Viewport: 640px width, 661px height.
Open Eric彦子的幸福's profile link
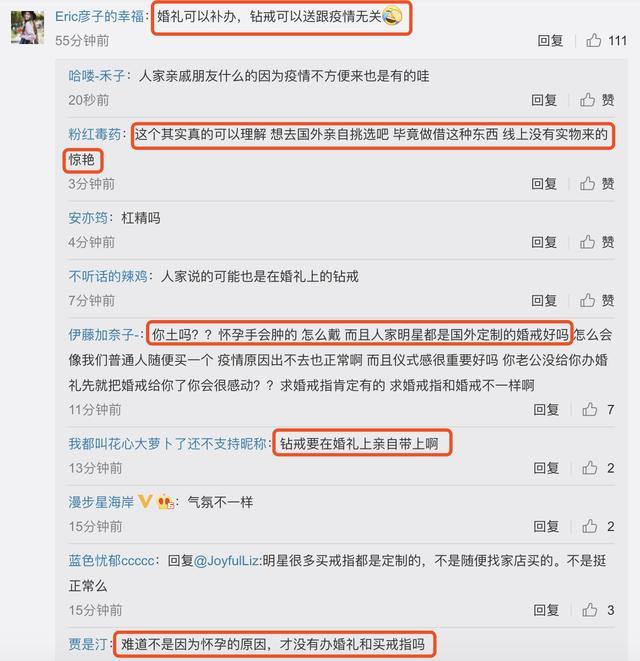[99, 16]
